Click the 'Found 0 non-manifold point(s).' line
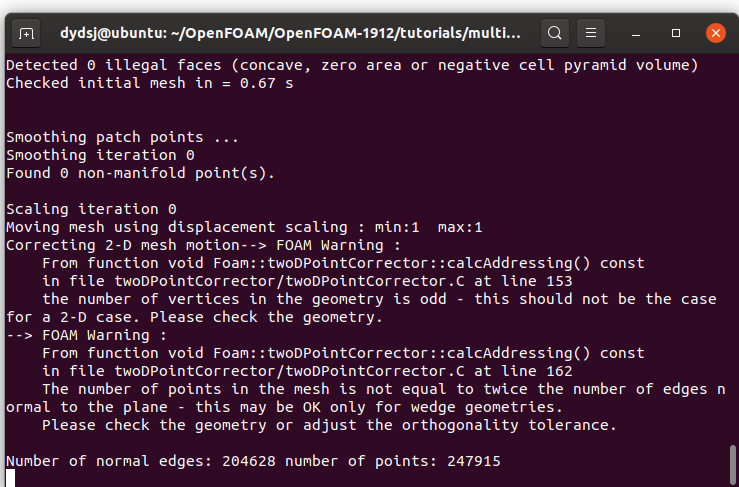The width and height of the screenshot is (739, 487). [x=140, y=173]
